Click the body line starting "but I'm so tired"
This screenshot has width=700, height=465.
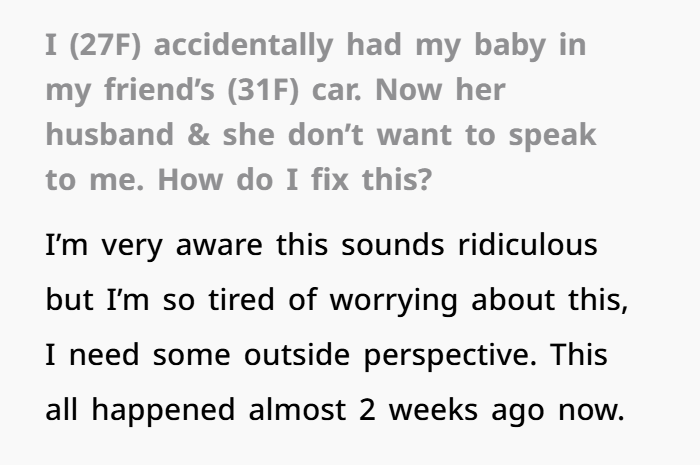(337, 300)
